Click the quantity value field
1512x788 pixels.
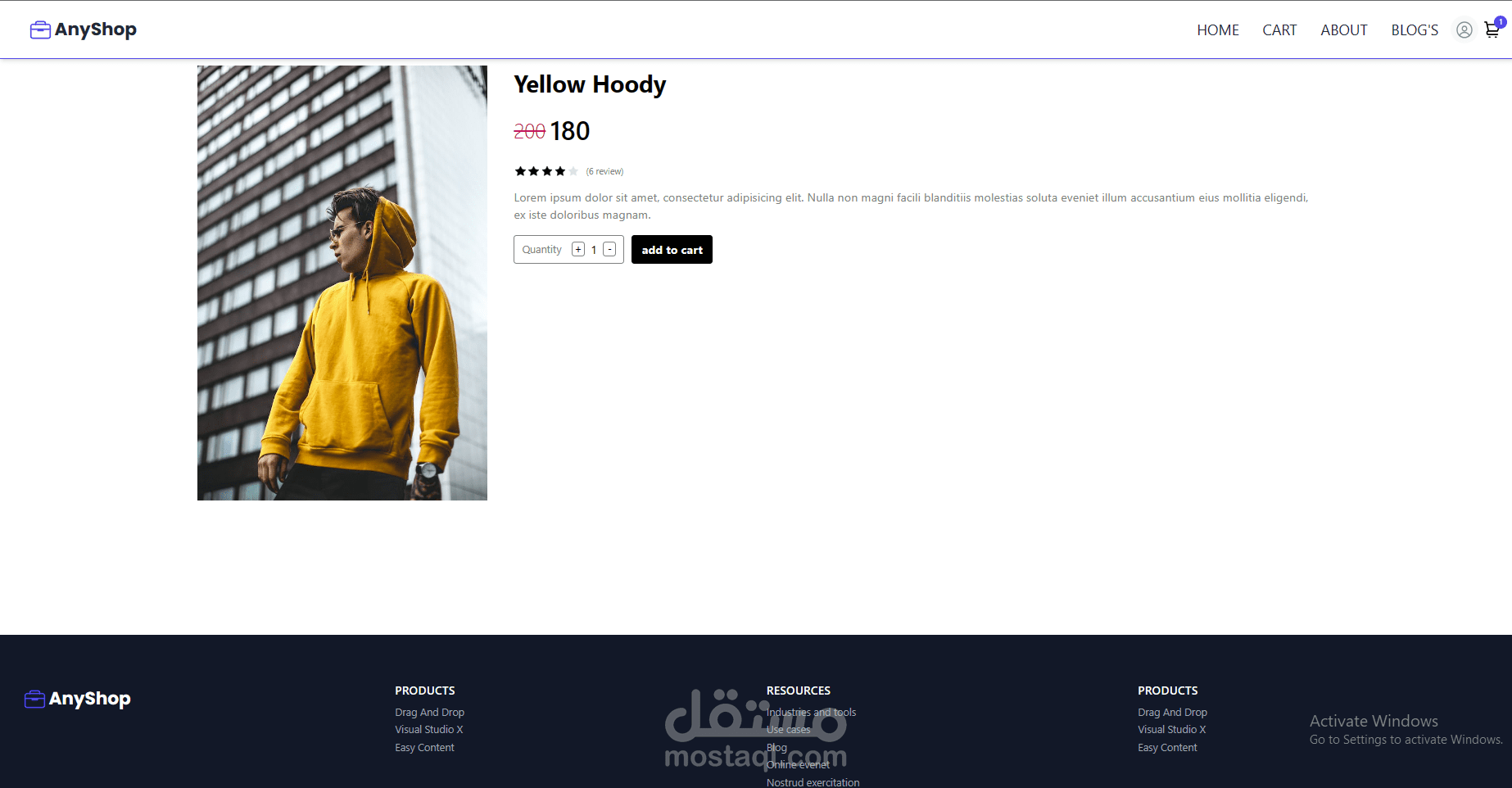pos(594,250)
